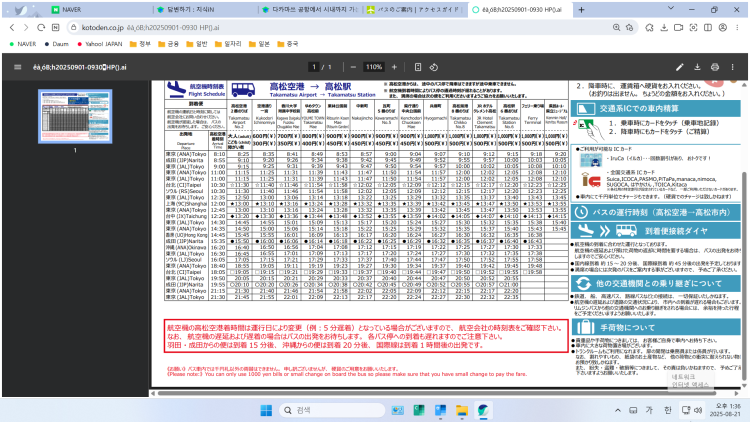Image resolution: width=750 pixels, height=422 pixels.
Task: Open the browser downloads icon
Action: (664, 28)
